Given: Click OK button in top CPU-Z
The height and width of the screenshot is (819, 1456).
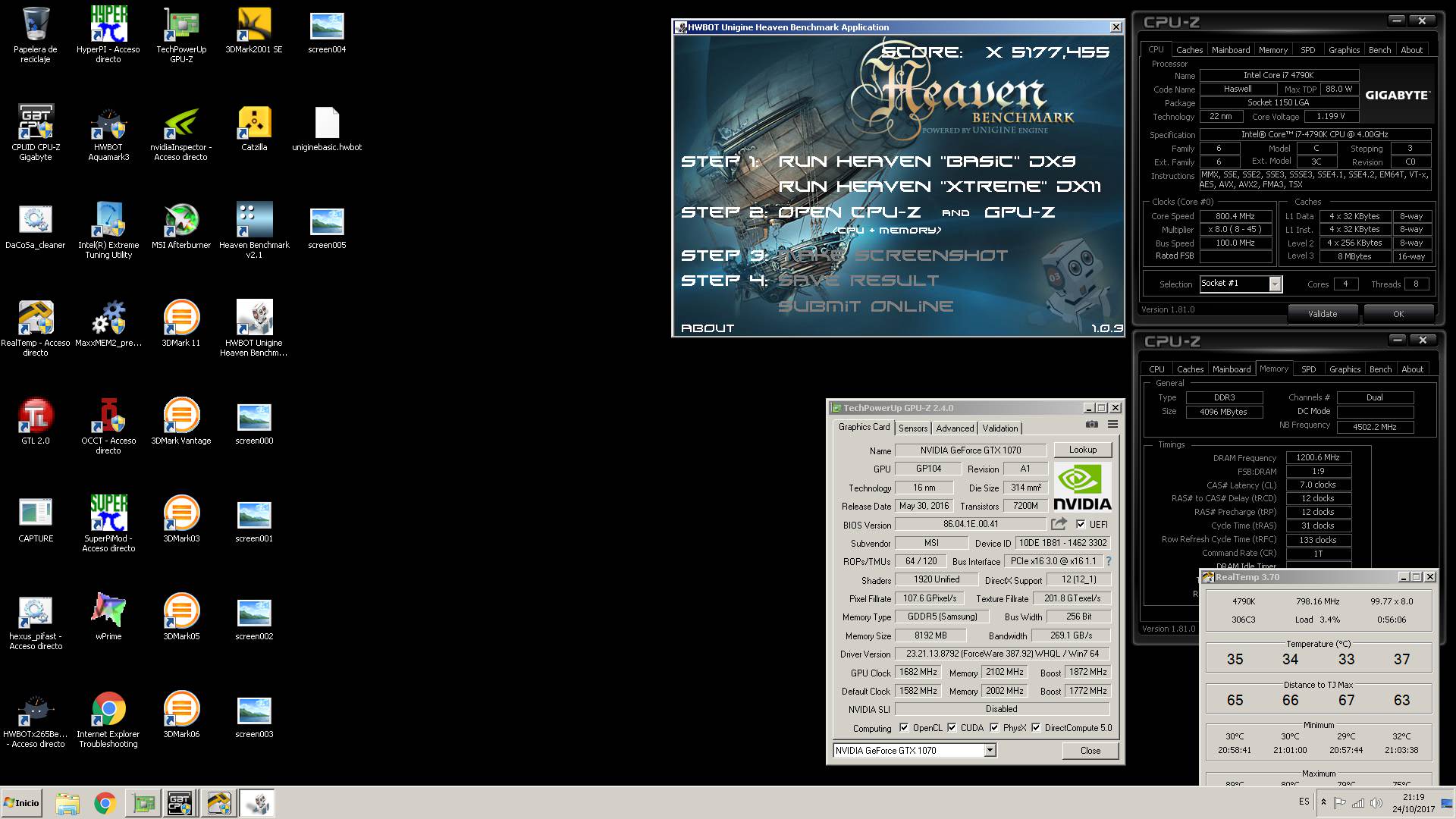Looking at the screenshot, I should tap(1398, 314).
